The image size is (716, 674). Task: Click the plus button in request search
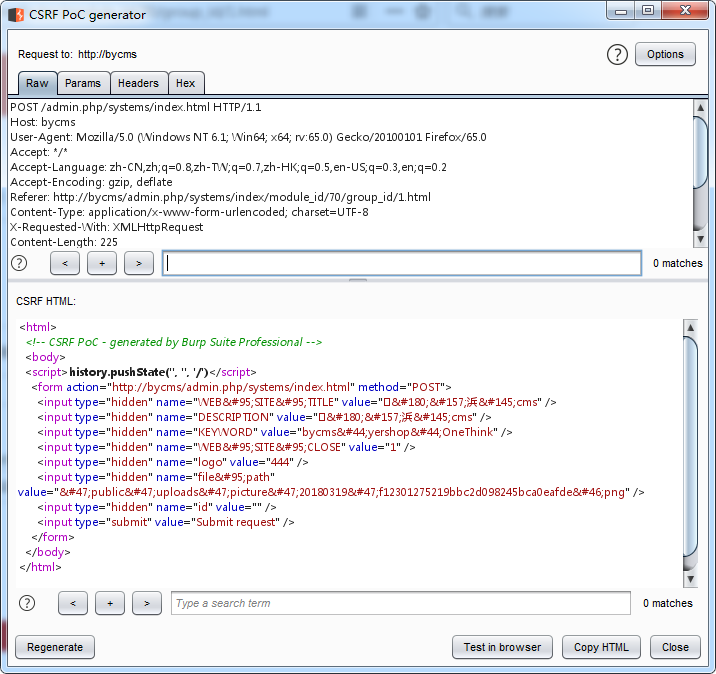pyautogui.click(x=102, y=263)
